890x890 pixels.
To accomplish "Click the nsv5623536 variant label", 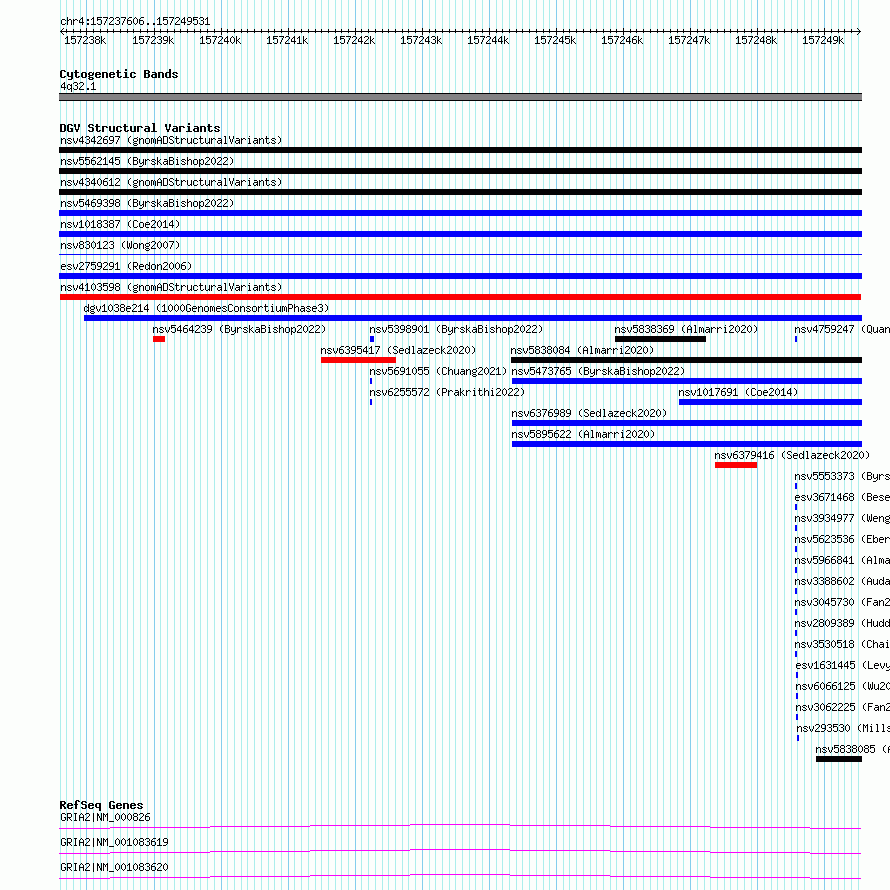I will click(842, 539).
